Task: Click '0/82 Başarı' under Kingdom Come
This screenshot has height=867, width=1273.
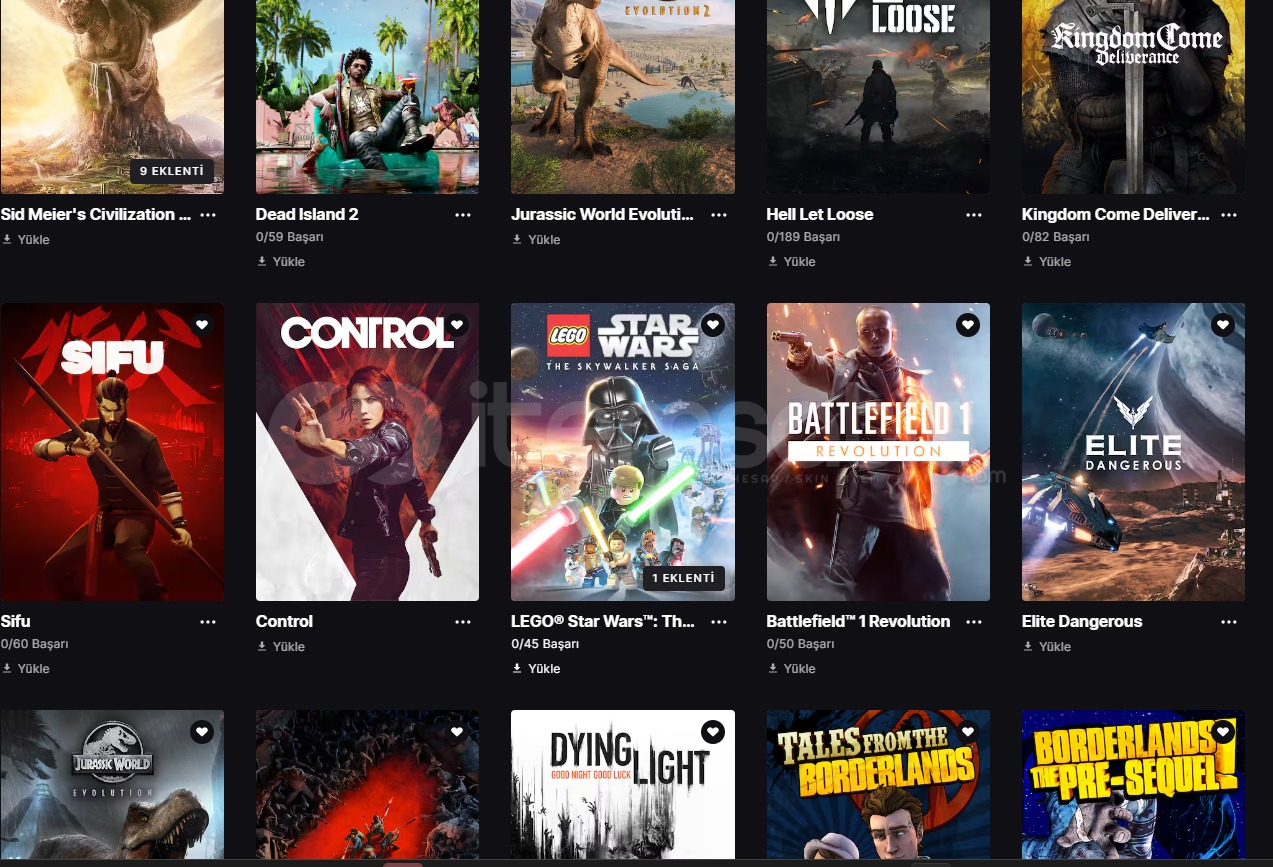Action: click(1056, 237)
